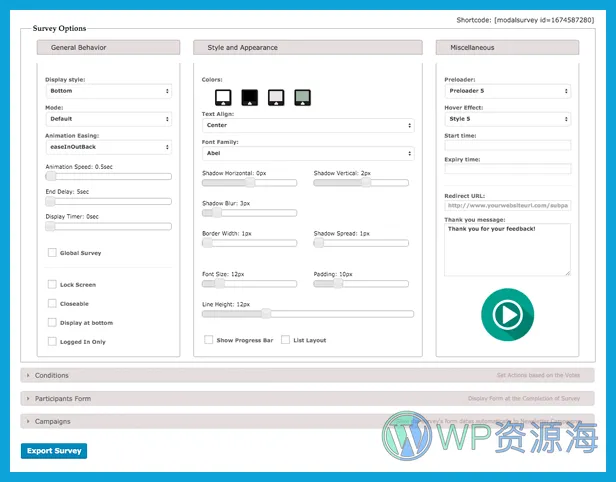Open the gray-green color picker swatch
The image size is (616, 482).
pos(302,97)
